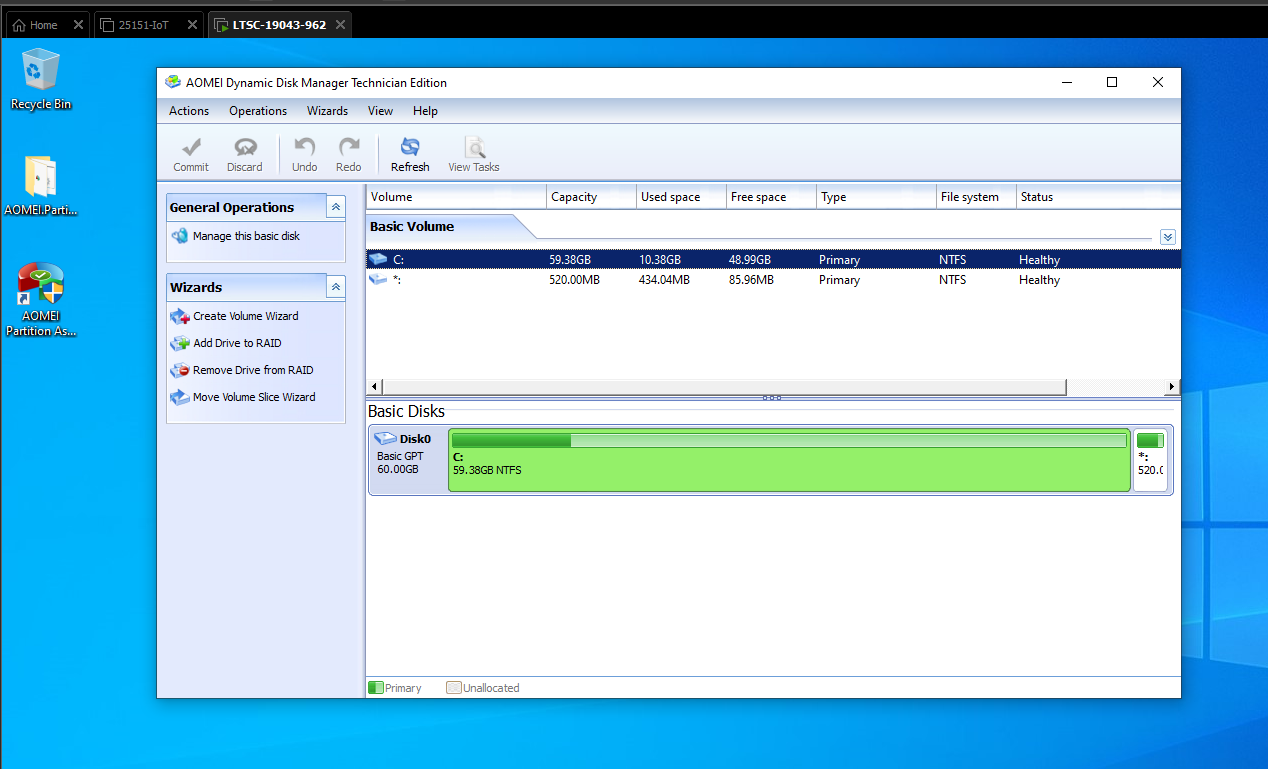Click the 48.99GB free space cell
The width and height of the screenshot is (1268, 769).
750,260
